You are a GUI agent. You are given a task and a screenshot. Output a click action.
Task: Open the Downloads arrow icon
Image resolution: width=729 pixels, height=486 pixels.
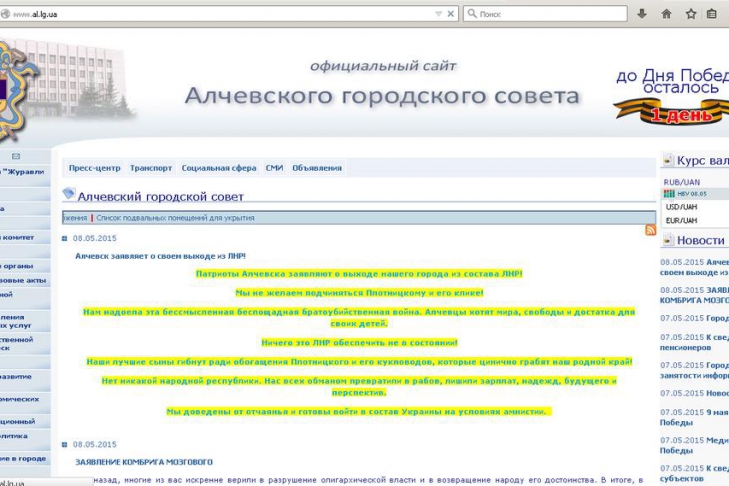[641, 14]
